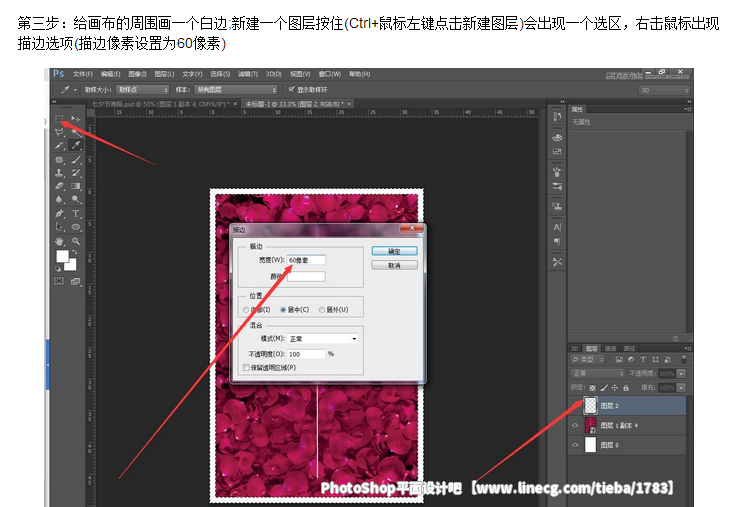Swap foreground and background colors
729x507 pixels.
click(74, 252)
